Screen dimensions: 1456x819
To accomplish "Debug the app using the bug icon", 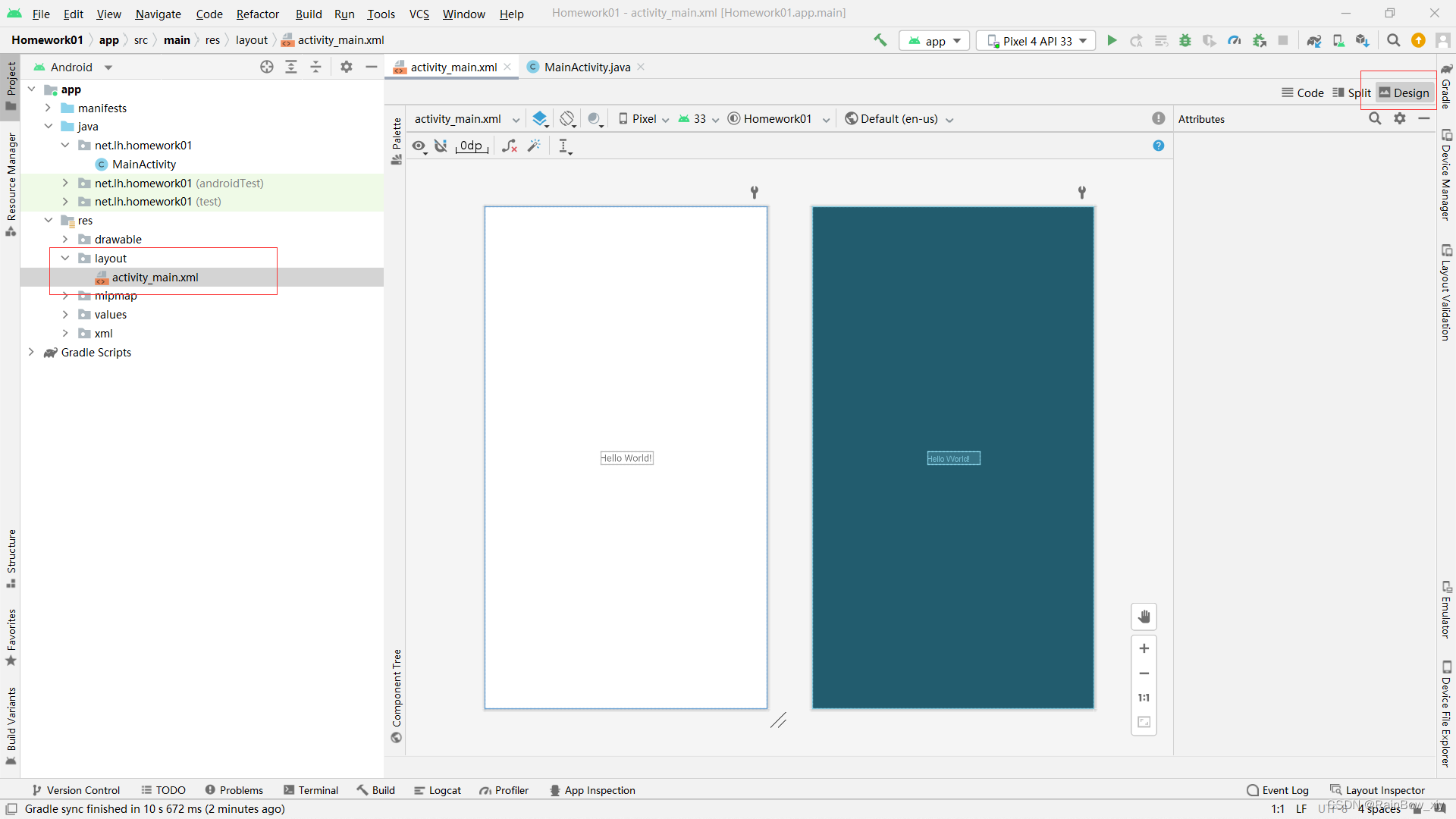I will click(1185, 40).
